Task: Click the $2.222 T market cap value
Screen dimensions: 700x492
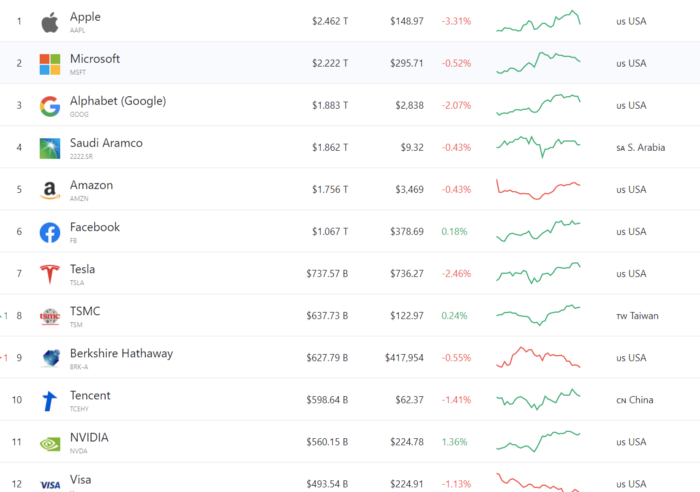Action: [x=330, y=63]
